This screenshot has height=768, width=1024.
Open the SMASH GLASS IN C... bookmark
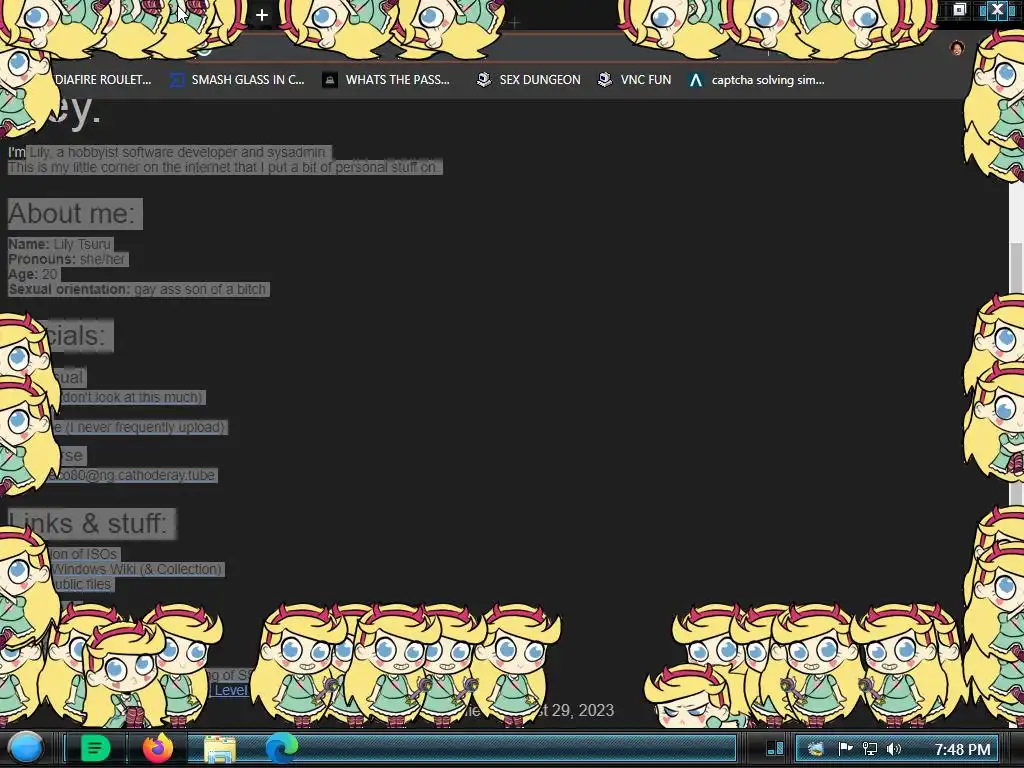248,80
